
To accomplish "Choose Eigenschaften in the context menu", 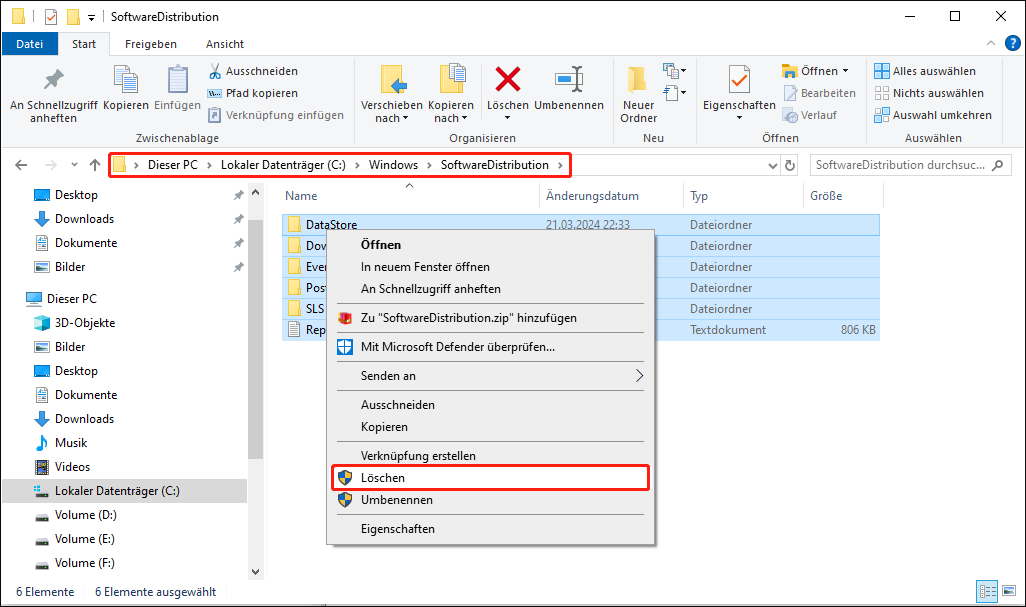I will pyautogui.click(x=489, y=529).
